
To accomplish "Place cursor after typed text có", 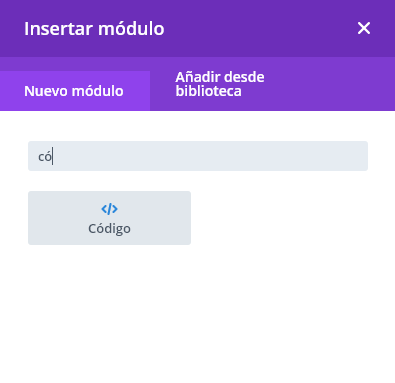I will [x=53, y=156].
